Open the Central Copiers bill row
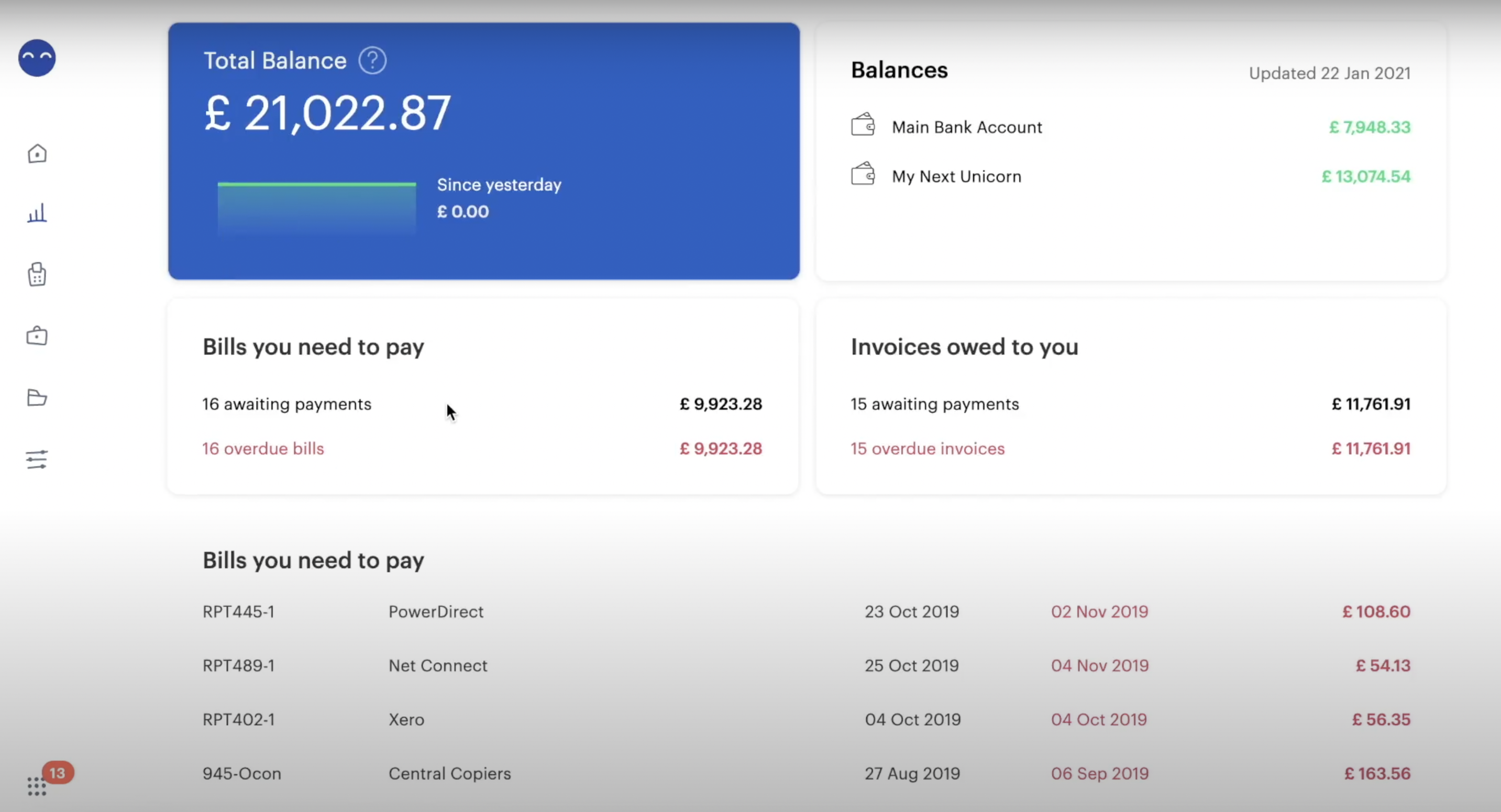This screenshot has height=812, width=1501. [x=449, y=774]
